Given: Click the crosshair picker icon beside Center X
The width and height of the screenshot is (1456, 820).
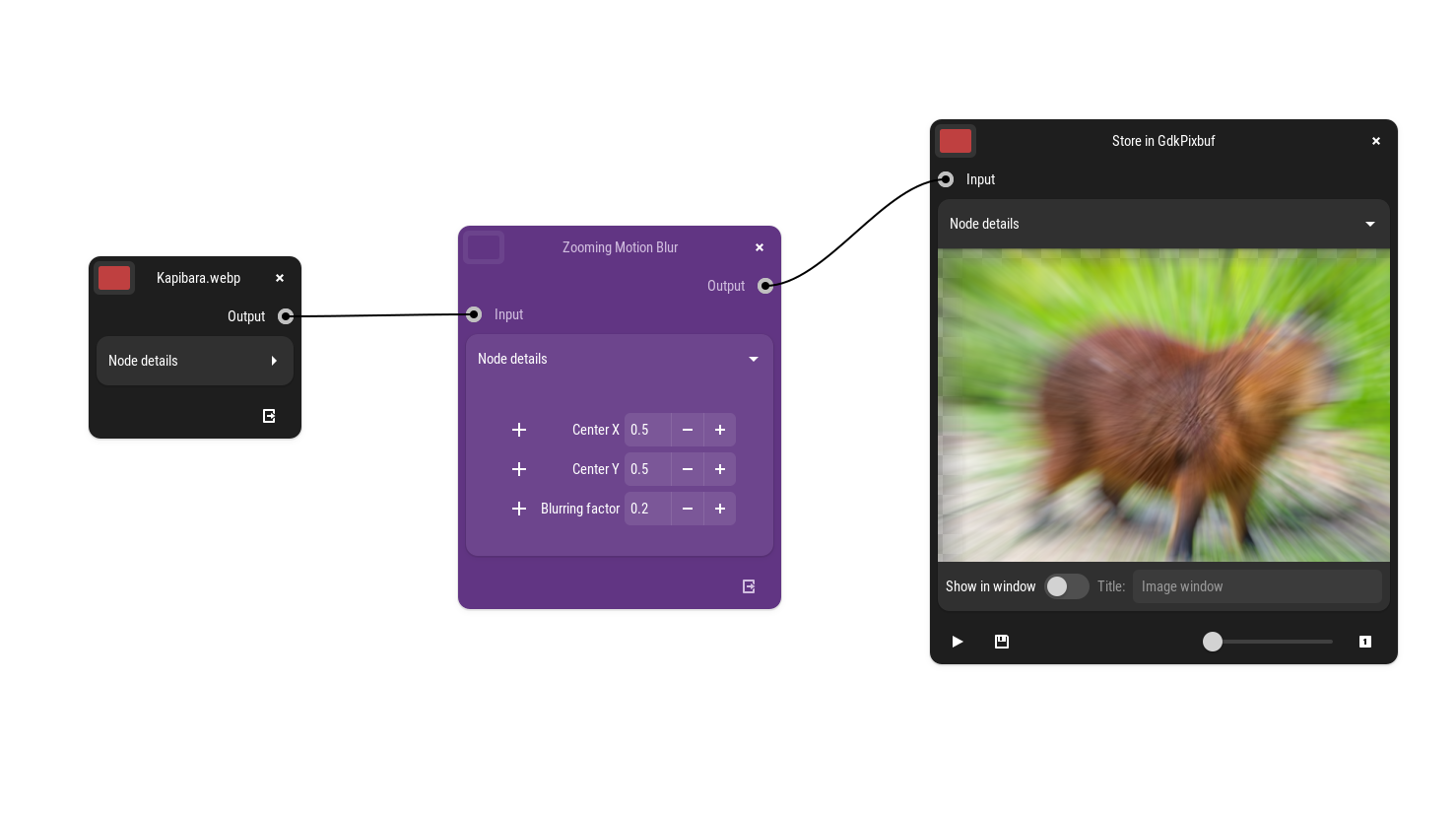Looking at the screenshot, I should click(x=519, y=430).
